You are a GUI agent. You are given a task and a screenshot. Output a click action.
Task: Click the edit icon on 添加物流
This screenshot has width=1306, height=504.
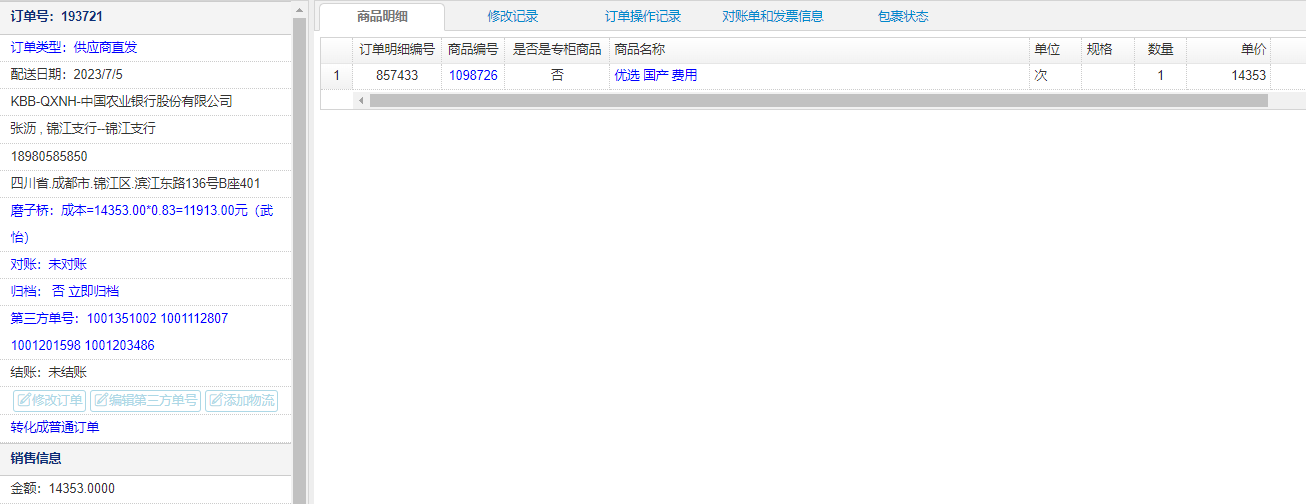[x=216, y=401]
